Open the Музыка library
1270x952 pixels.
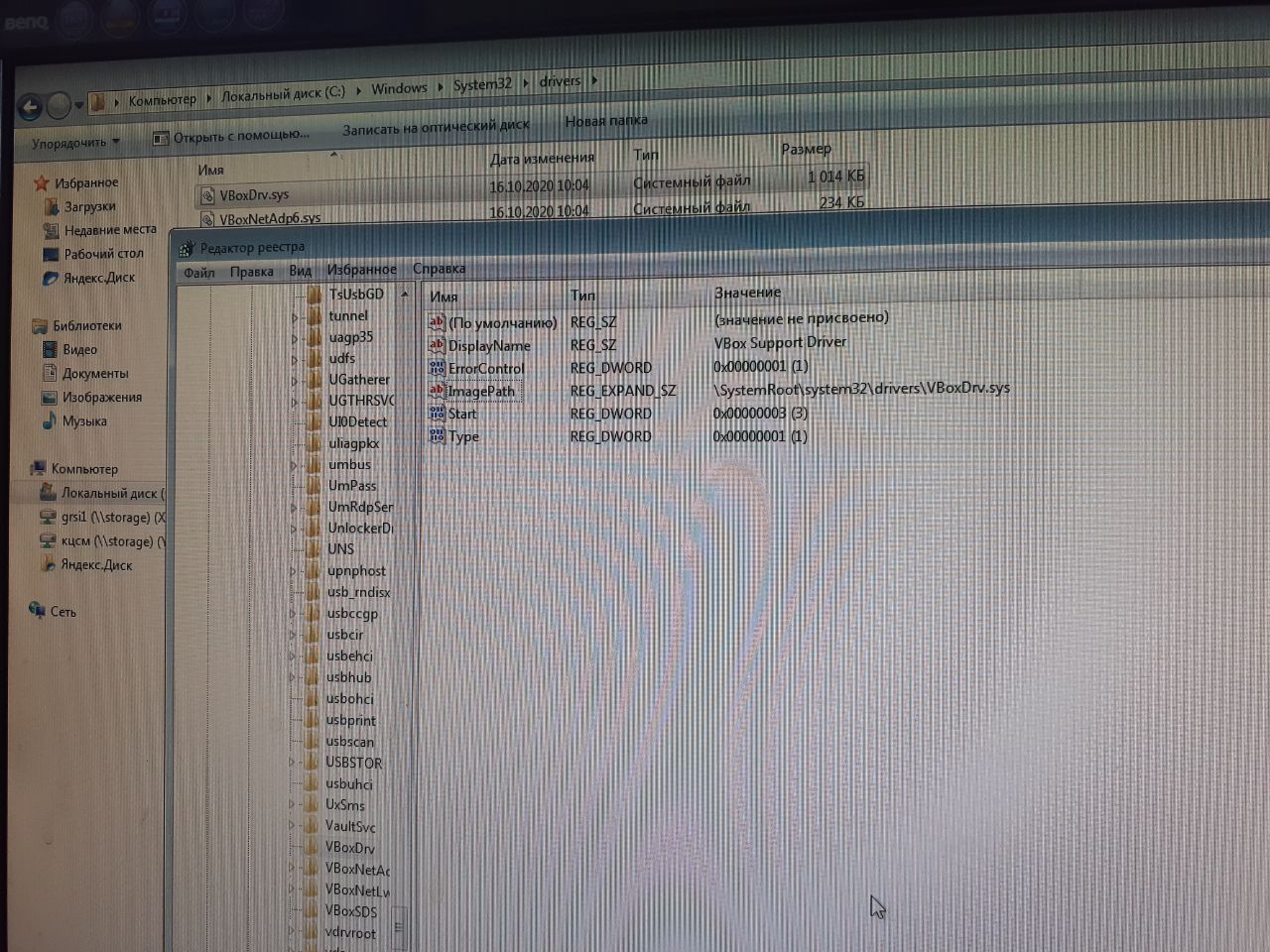[84, 420]
